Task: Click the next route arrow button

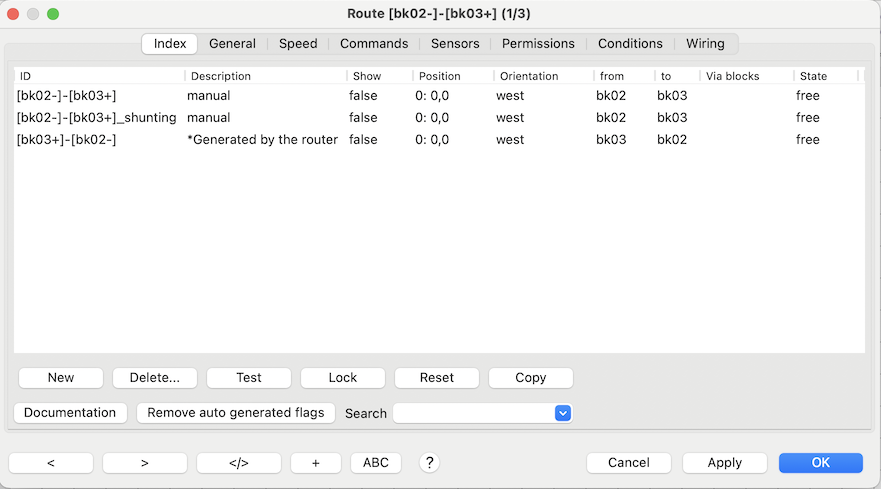Action: pos(144,462)
